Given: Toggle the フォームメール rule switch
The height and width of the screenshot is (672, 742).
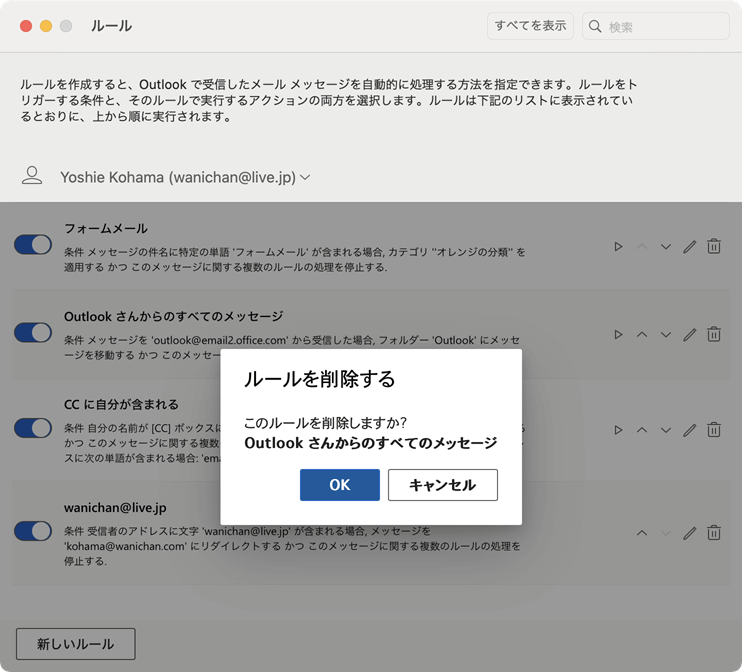Looking at the screenshot, I should pos(33,245).
